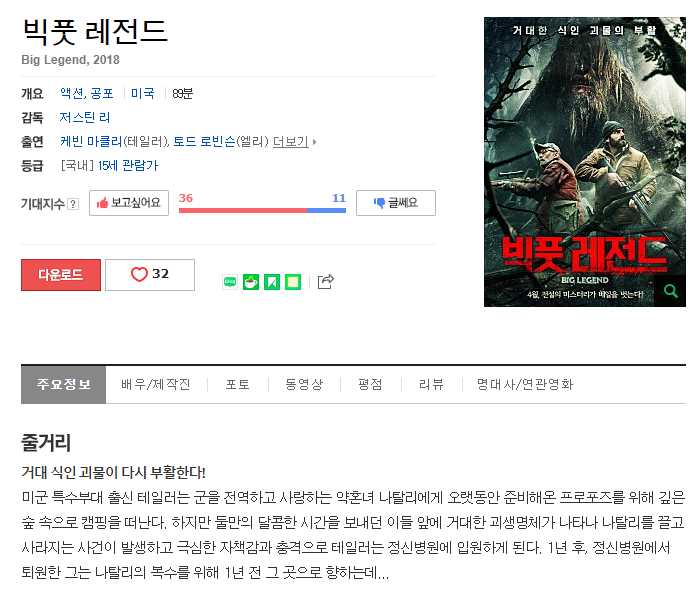Click the thumbs-down 글쎄요 button
Screen dimensions: 700x589
click(396, 203)
